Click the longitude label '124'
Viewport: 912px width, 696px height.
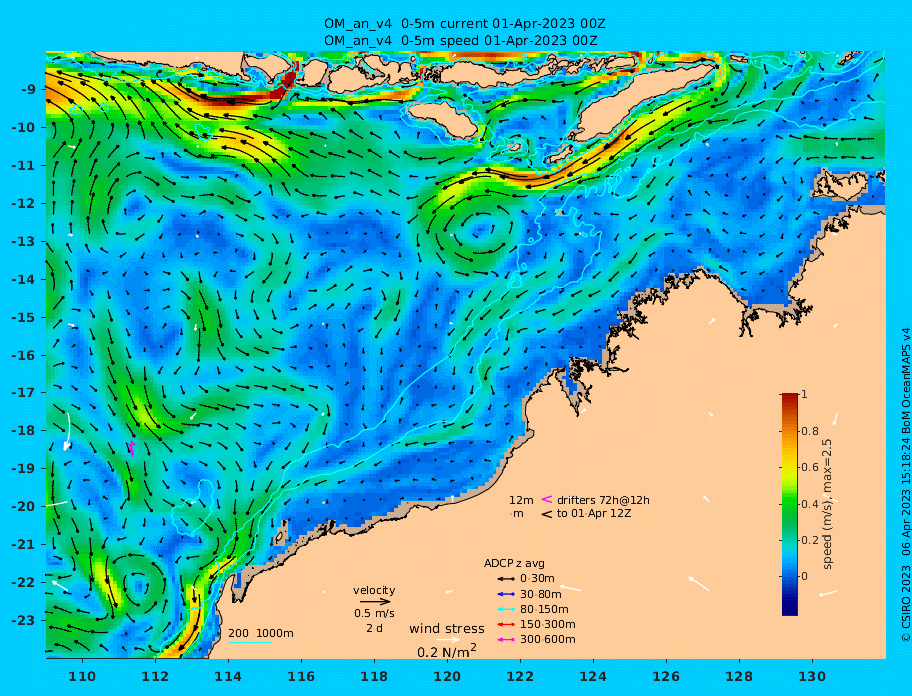(593, 676)
